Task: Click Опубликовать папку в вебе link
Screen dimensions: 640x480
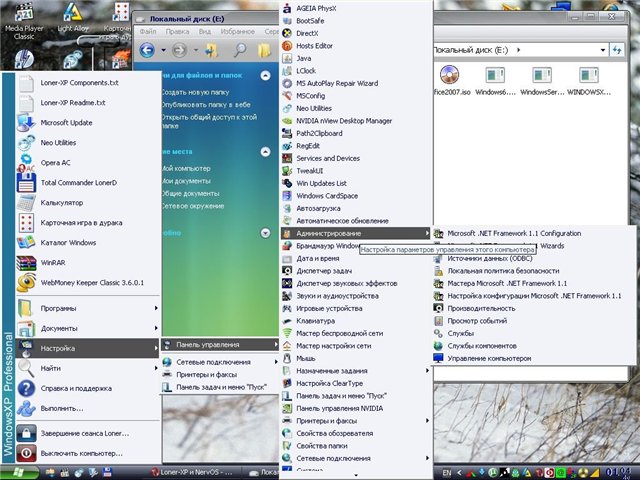Action: pyautogui.click(x=206, y=104)
